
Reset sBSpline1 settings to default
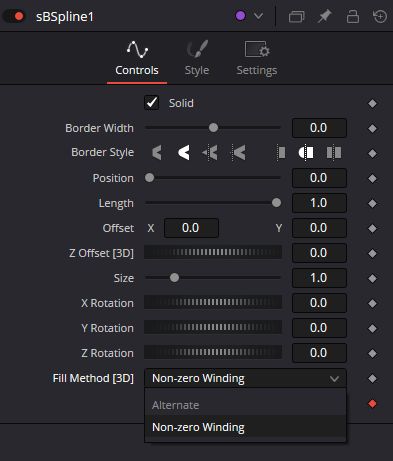[380, 16]
